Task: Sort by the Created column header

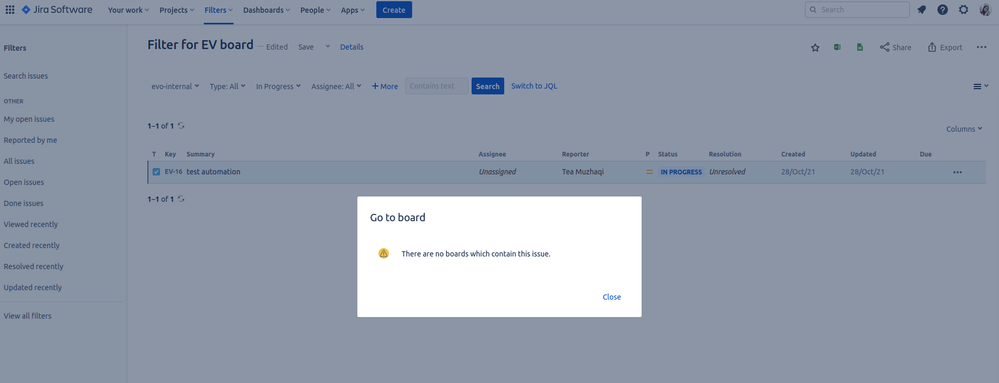Action: pos(793,154)
